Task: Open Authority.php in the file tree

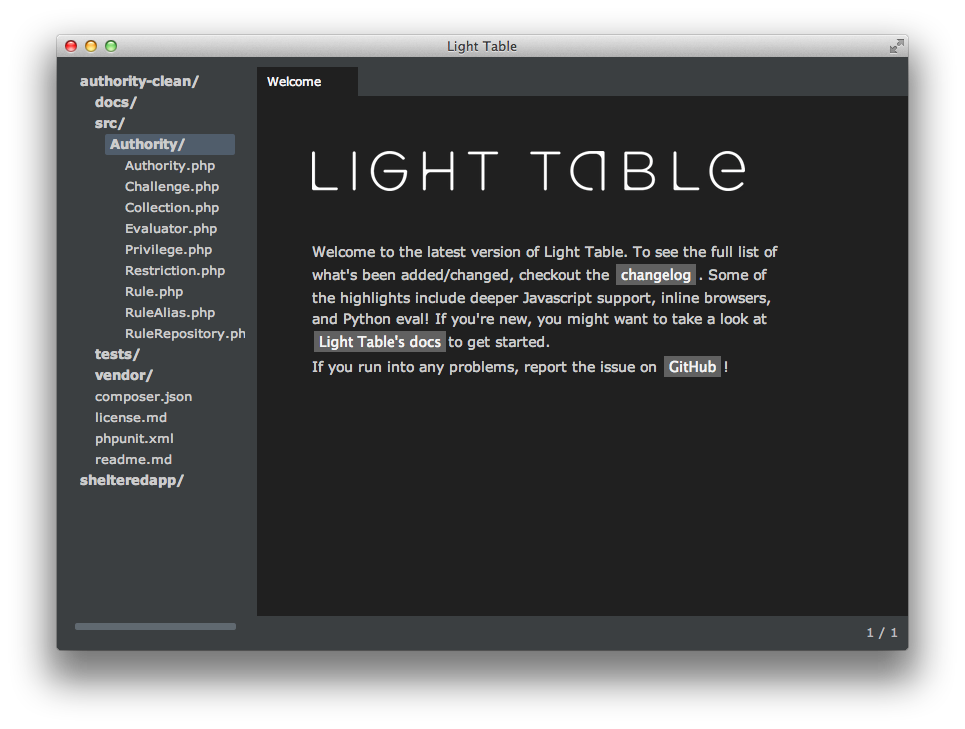Action: pyautogui.click(x=169, y=166)
